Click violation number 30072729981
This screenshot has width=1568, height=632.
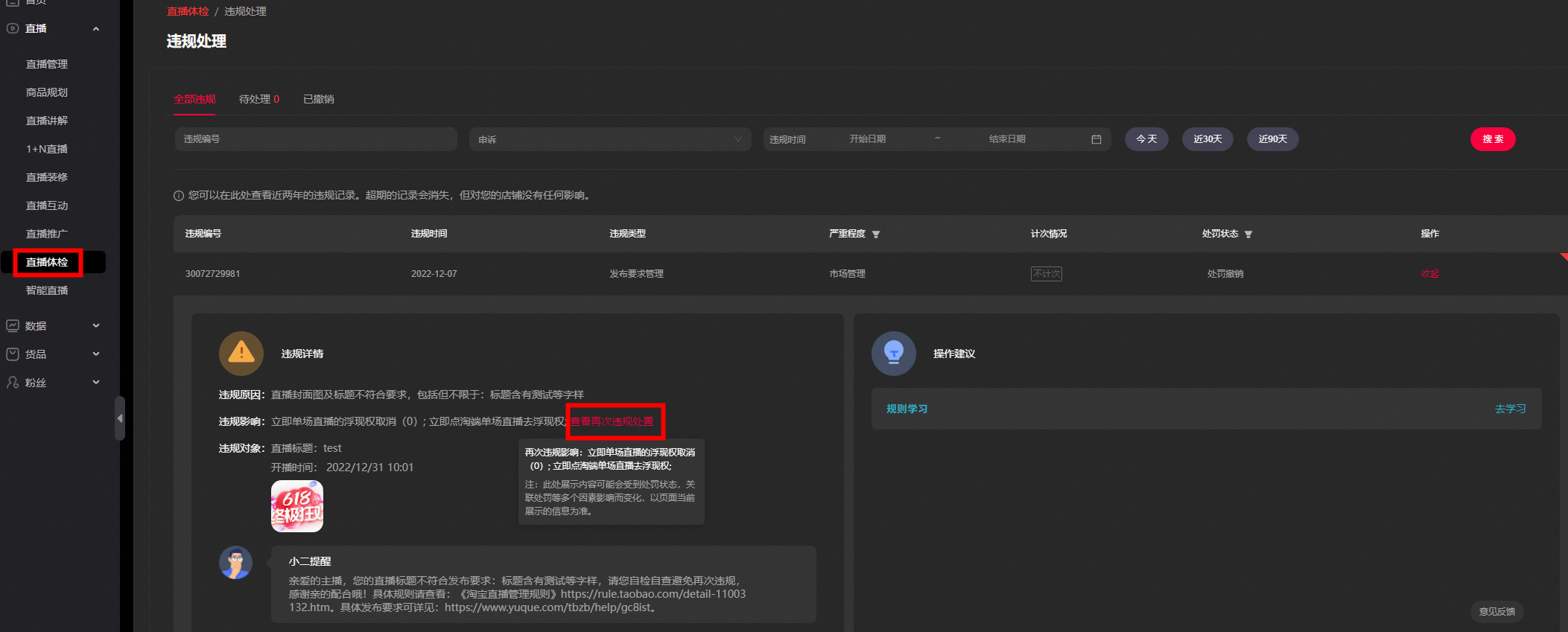pos(212,274)
